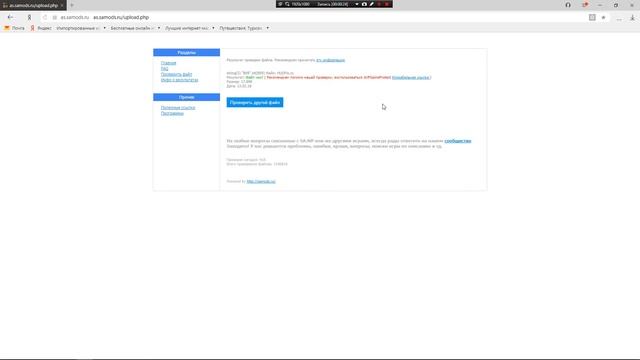Click the site info icon before the address
The height and width of the screenshot is (360, 640).
click(55, 18)
